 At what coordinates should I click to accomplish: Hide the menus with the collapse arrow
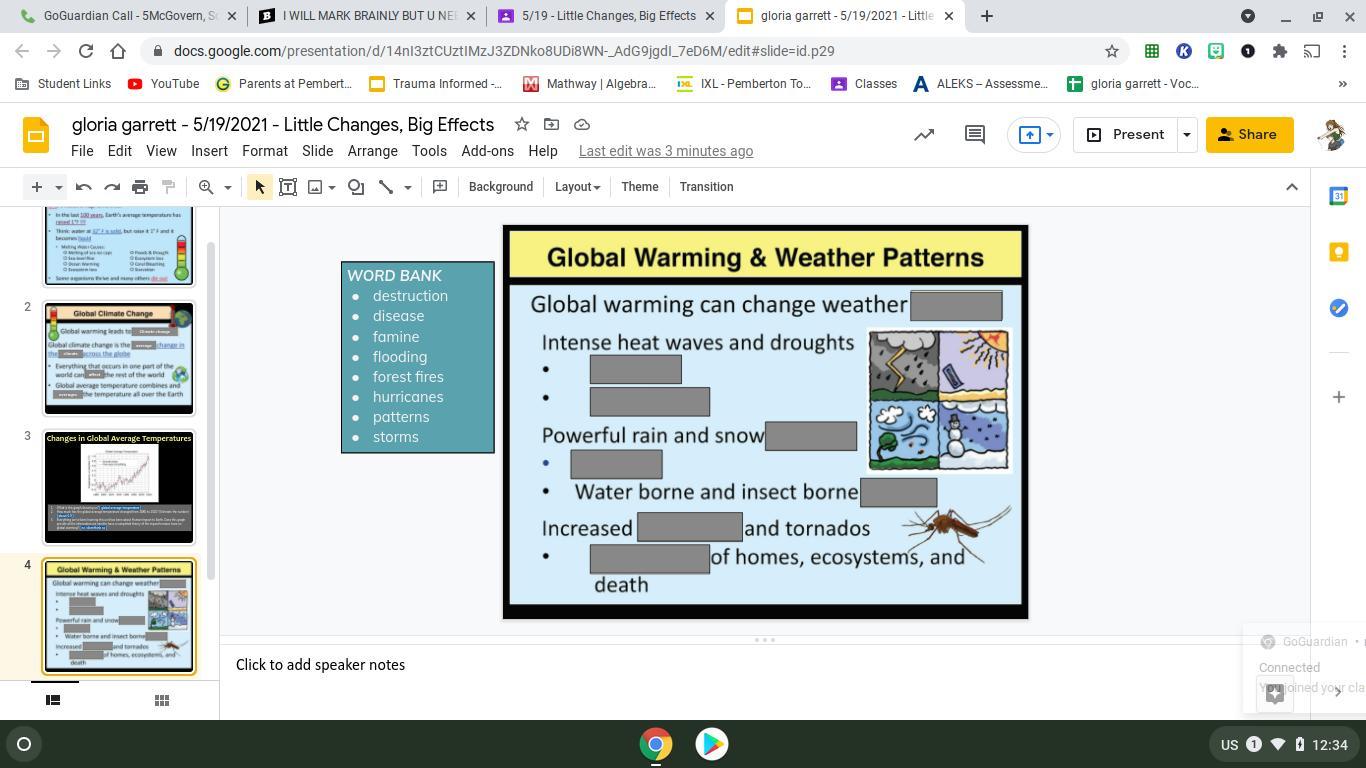click(1291, 187)
